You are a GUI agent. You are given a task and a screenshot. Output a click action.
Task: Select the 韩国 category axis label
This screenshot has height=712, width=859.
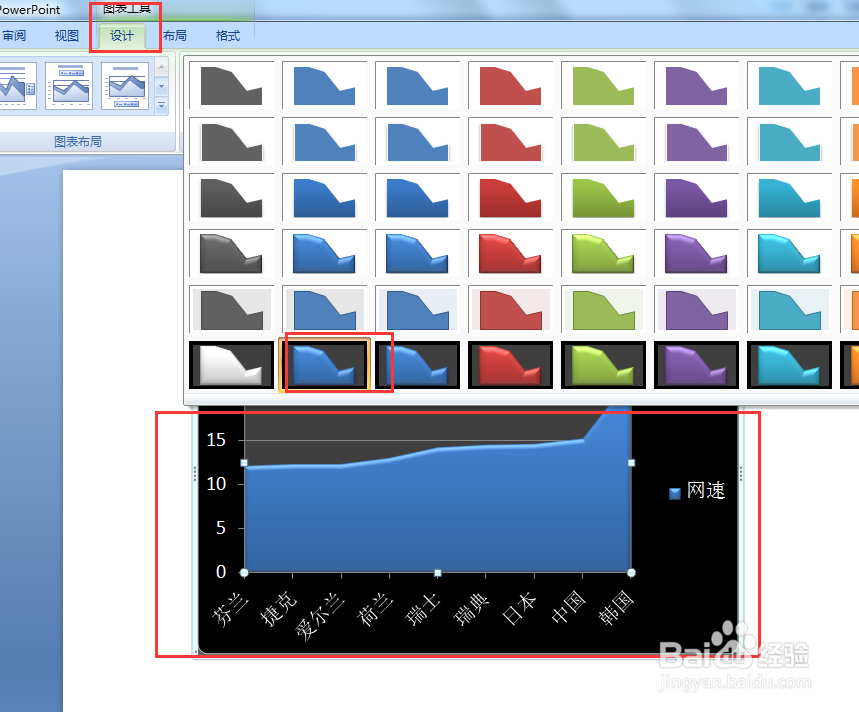point(616,607)
